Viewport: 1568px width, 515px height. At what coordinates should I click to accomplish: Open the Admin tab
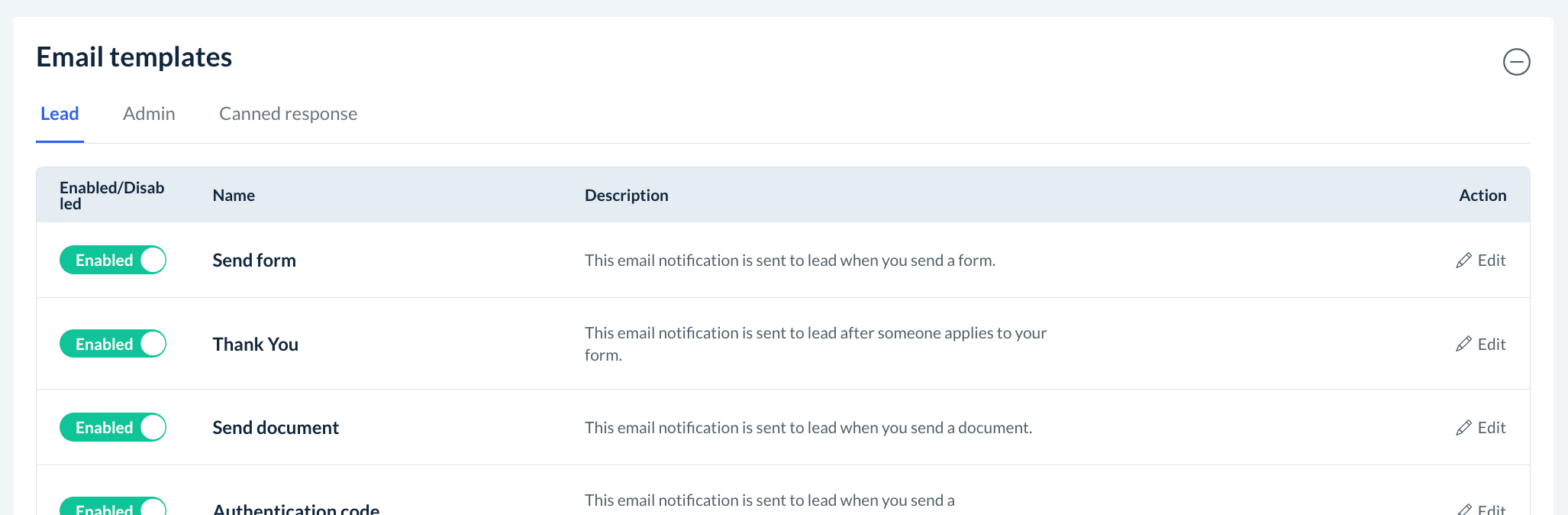pyautogui.click(x=149, y=114)
